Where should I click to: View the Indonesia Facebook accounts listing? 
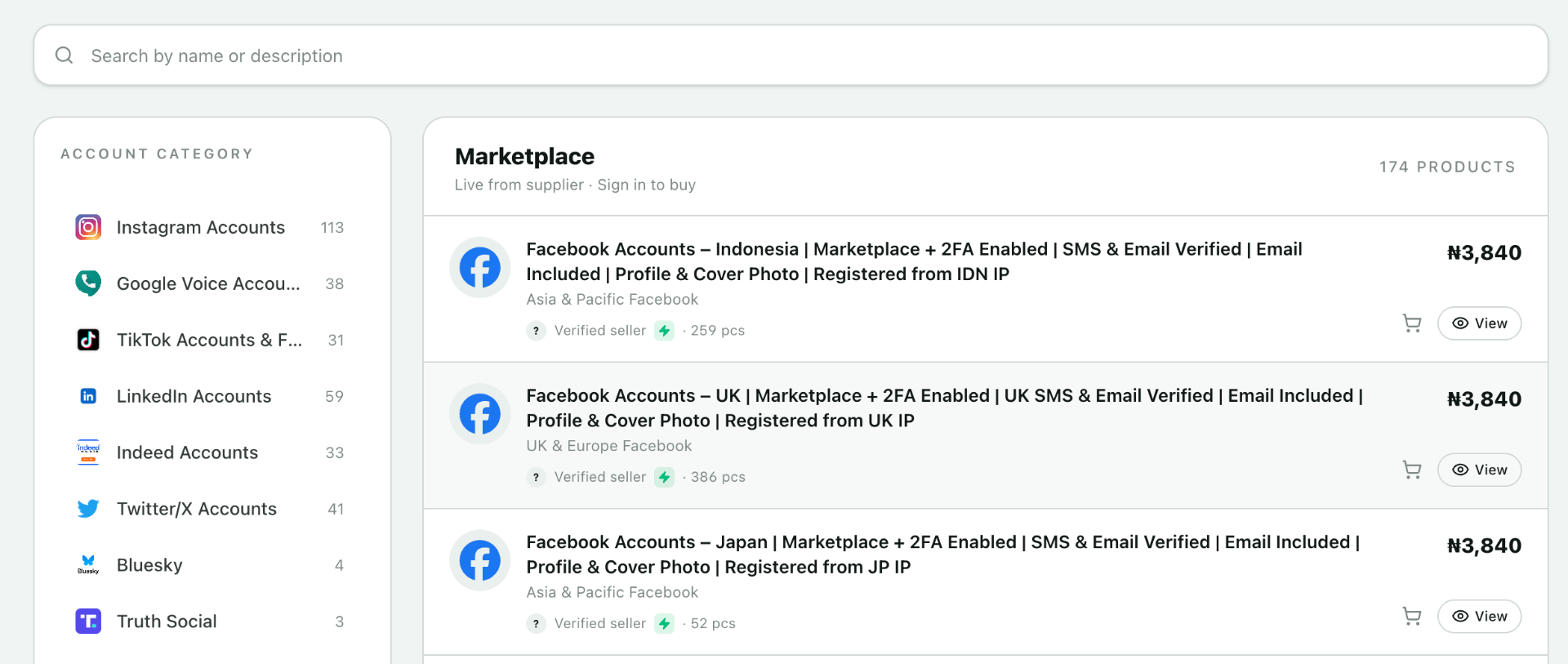click(1479, 323)
